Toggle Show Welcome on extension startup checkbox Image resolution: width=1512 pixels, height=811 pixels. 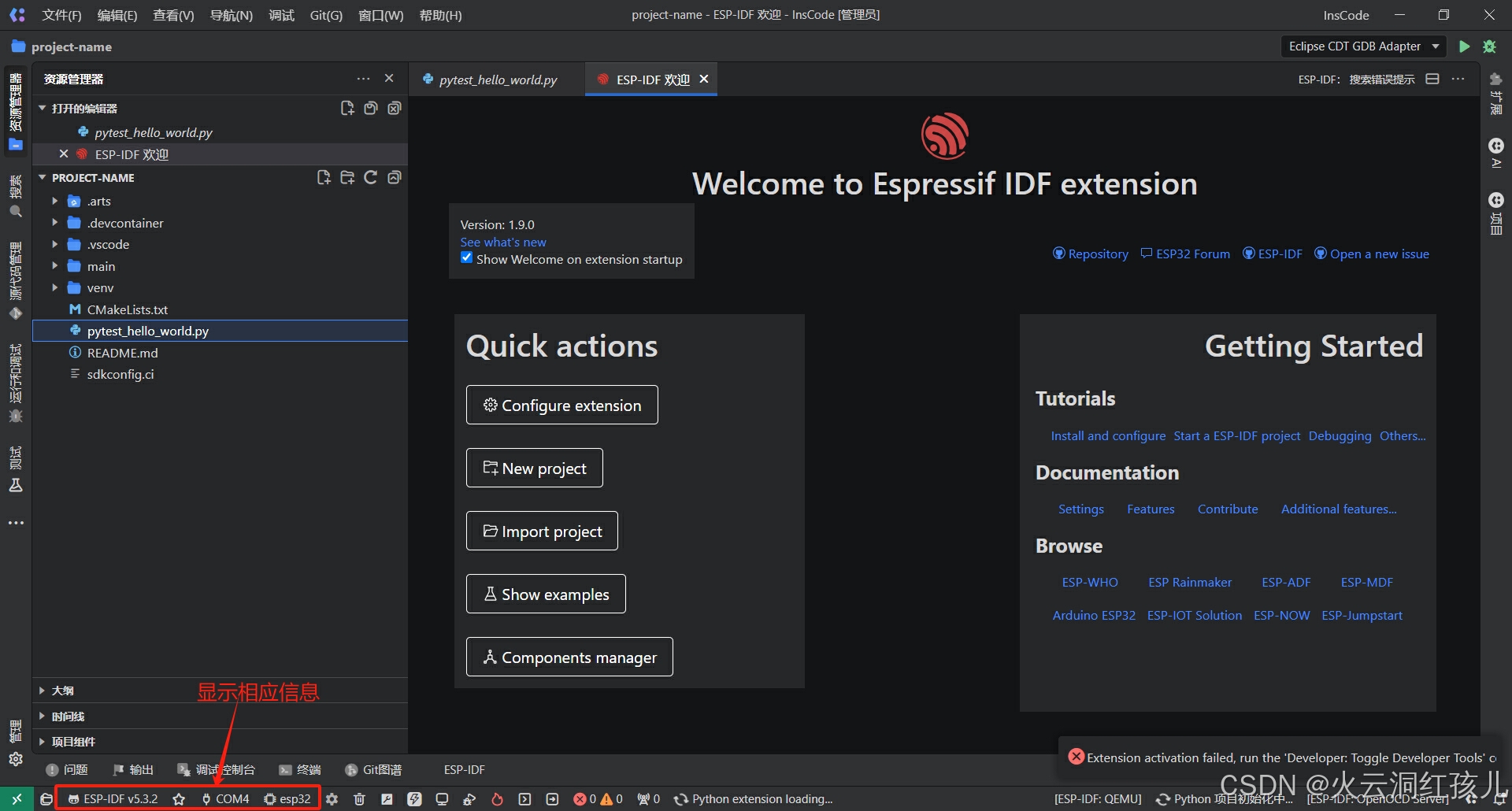click(467, 257)
